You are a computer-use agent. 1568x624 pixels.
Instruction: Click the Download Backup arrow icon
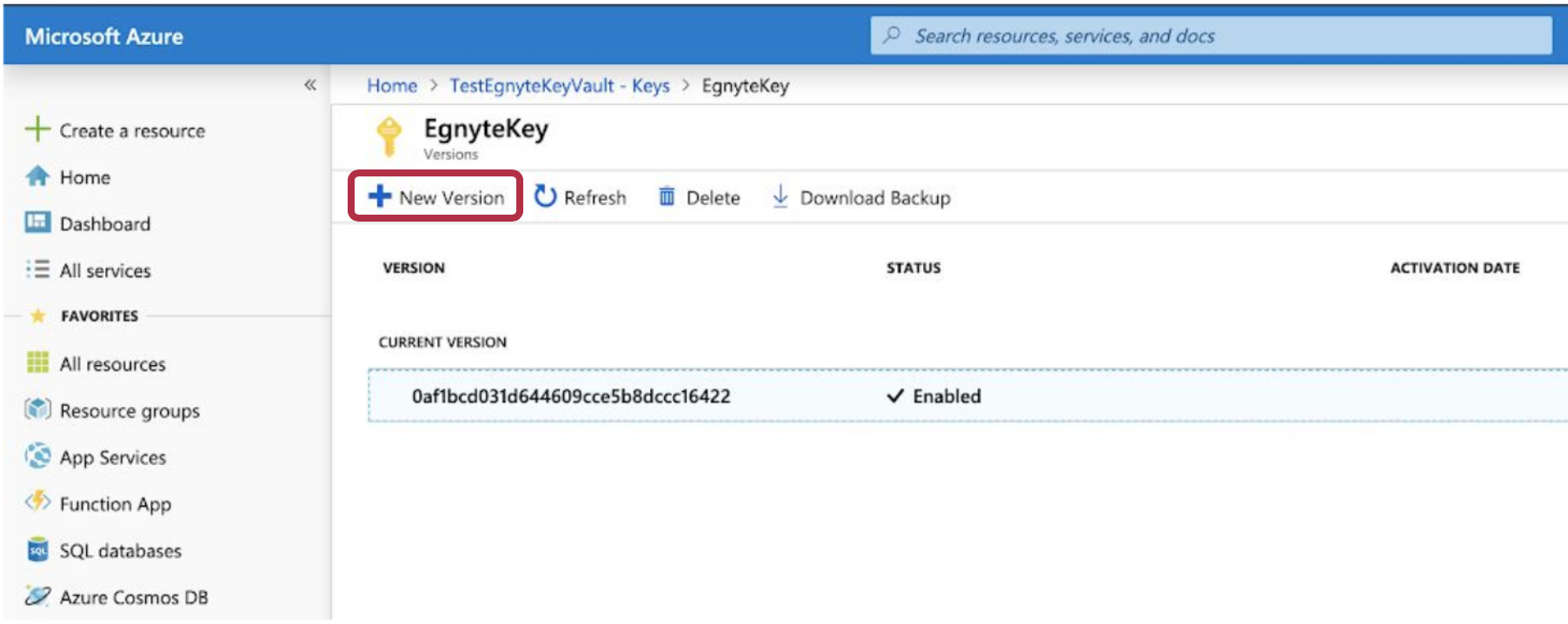click(x=781, y=196)
